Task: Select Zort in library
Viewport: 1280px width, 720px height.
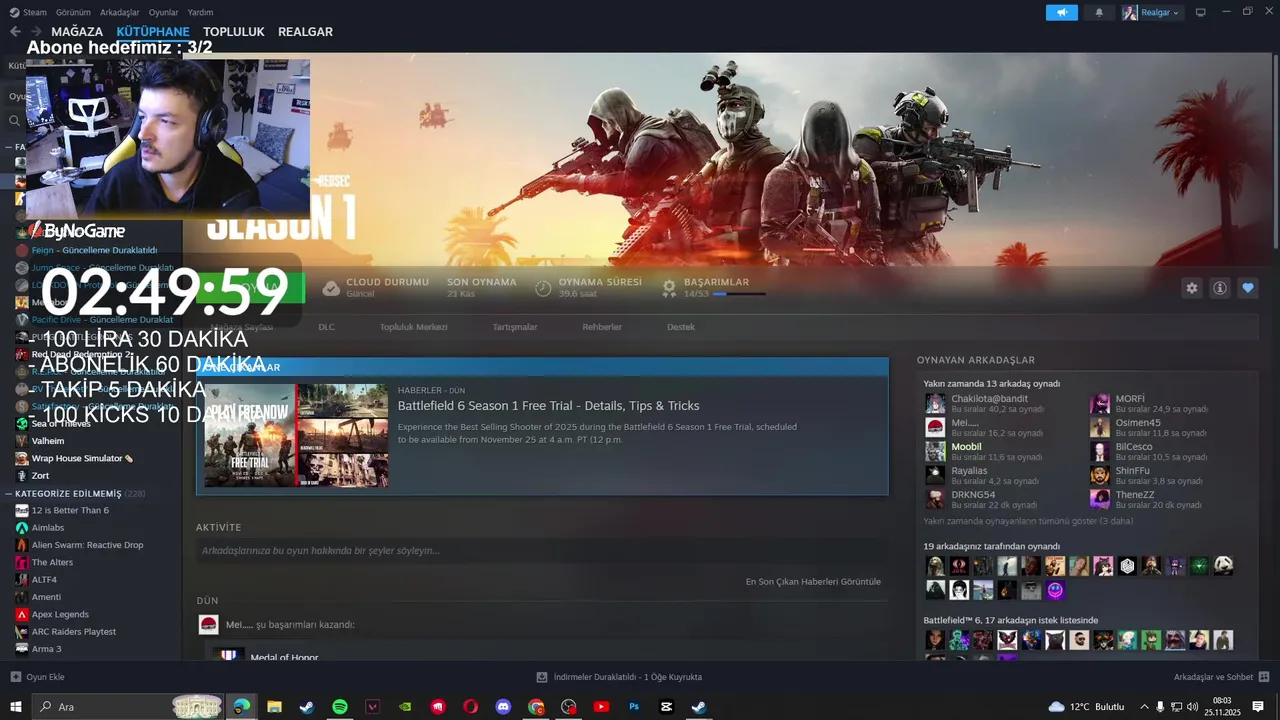Action: [x=40, y=476]
